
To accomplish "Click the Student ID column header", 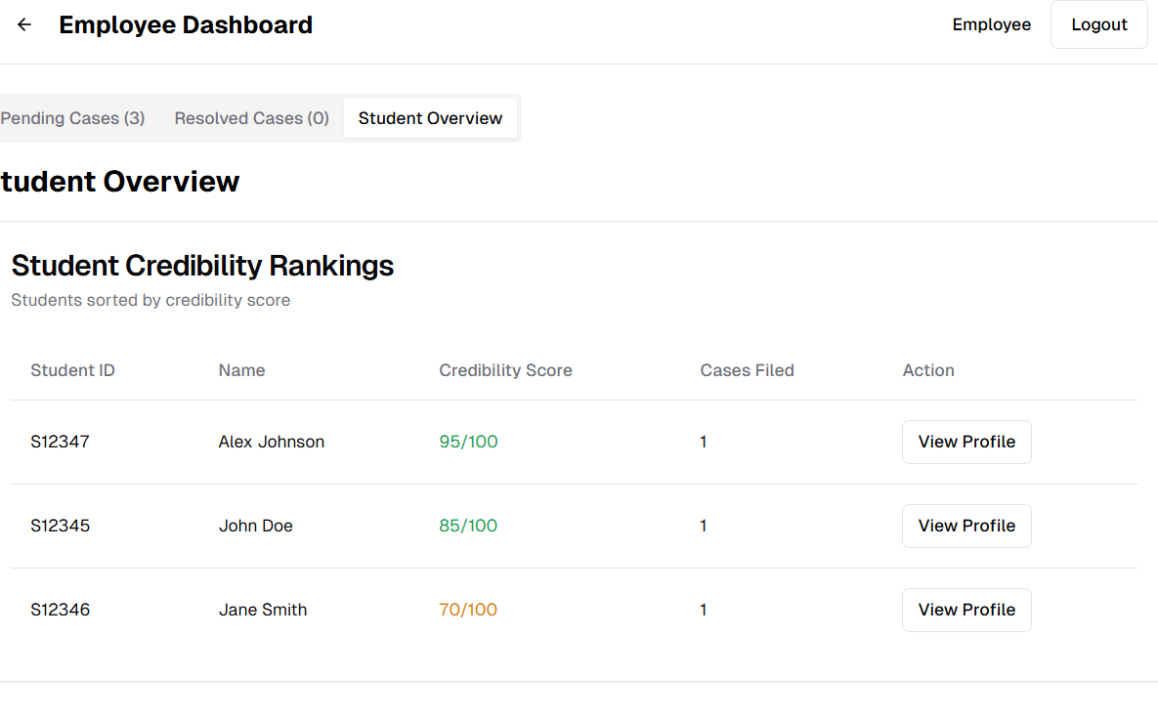I will coord(72,370).
